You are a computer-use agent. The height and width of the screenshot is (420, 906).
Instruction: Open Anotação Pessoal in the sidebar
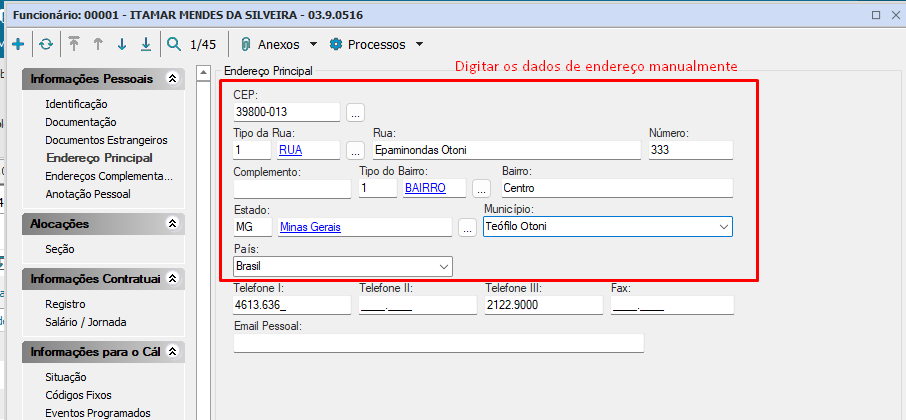(x=88, y=194)
